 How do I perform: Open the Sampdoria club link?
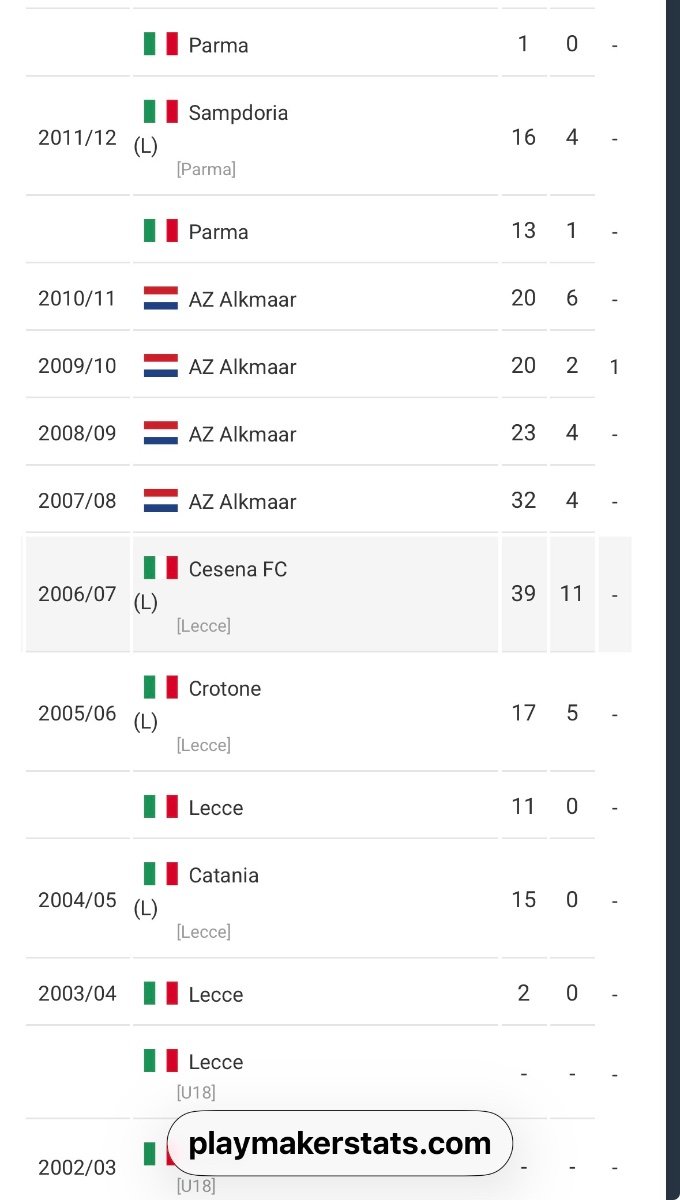point(238,113)
